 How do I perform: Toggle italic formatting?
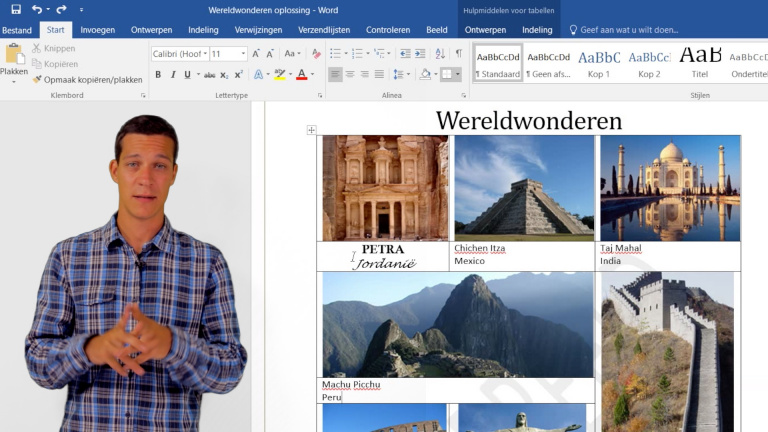[173, 74]
